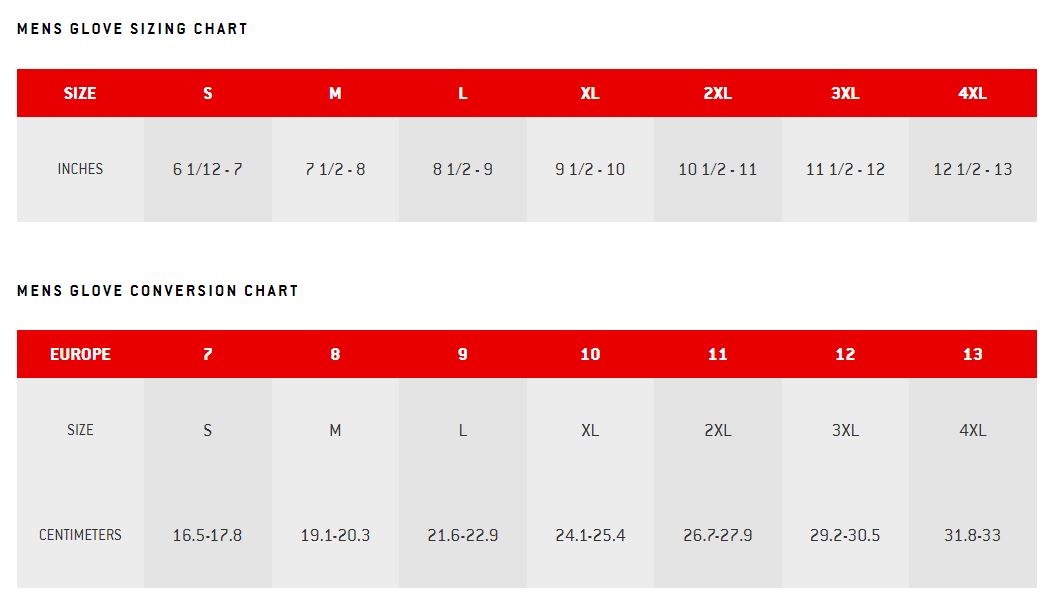Click the "6 1/12 - 7" inches cell
The height and width of the screenshot is (616, 1058).
point(208,169)
